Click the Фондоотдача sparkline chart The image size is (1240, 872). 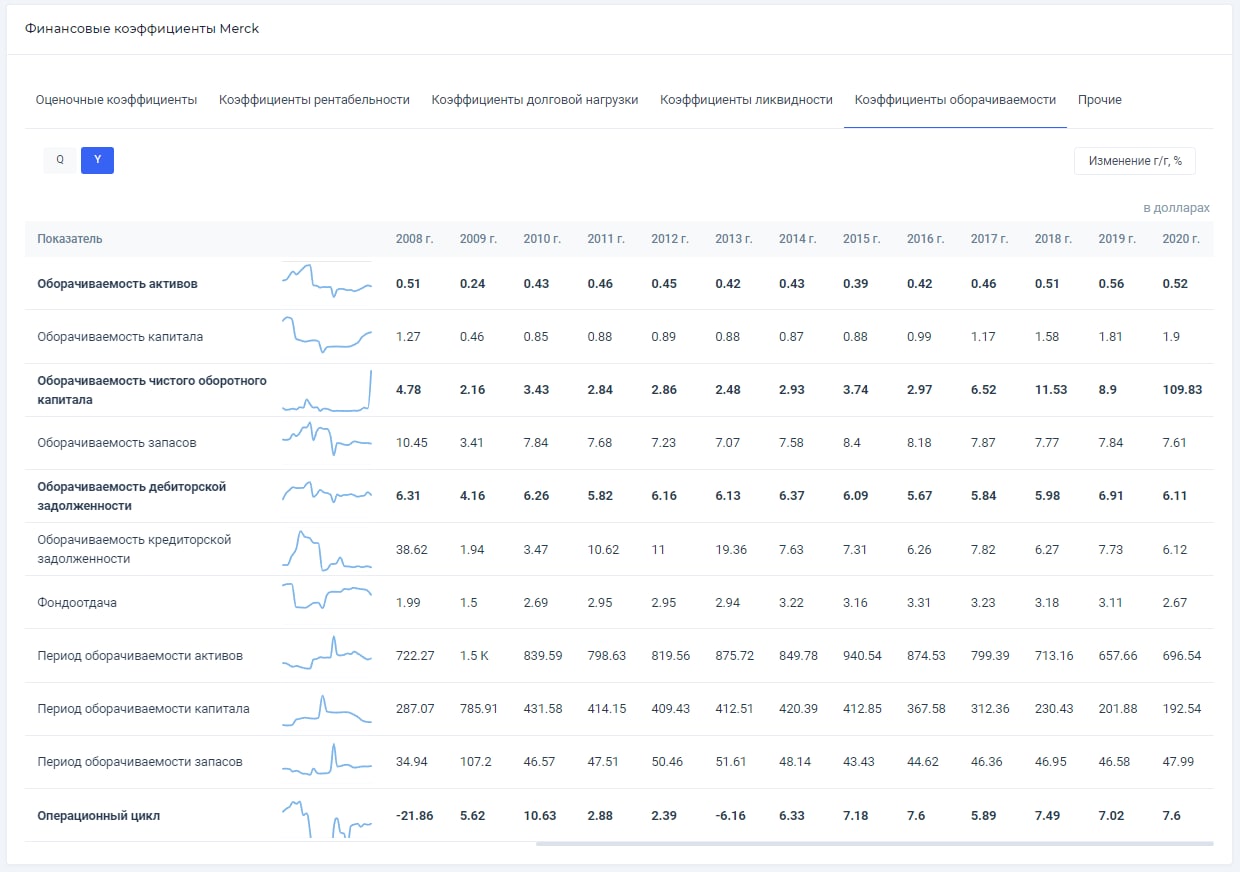tap(327, 596)
